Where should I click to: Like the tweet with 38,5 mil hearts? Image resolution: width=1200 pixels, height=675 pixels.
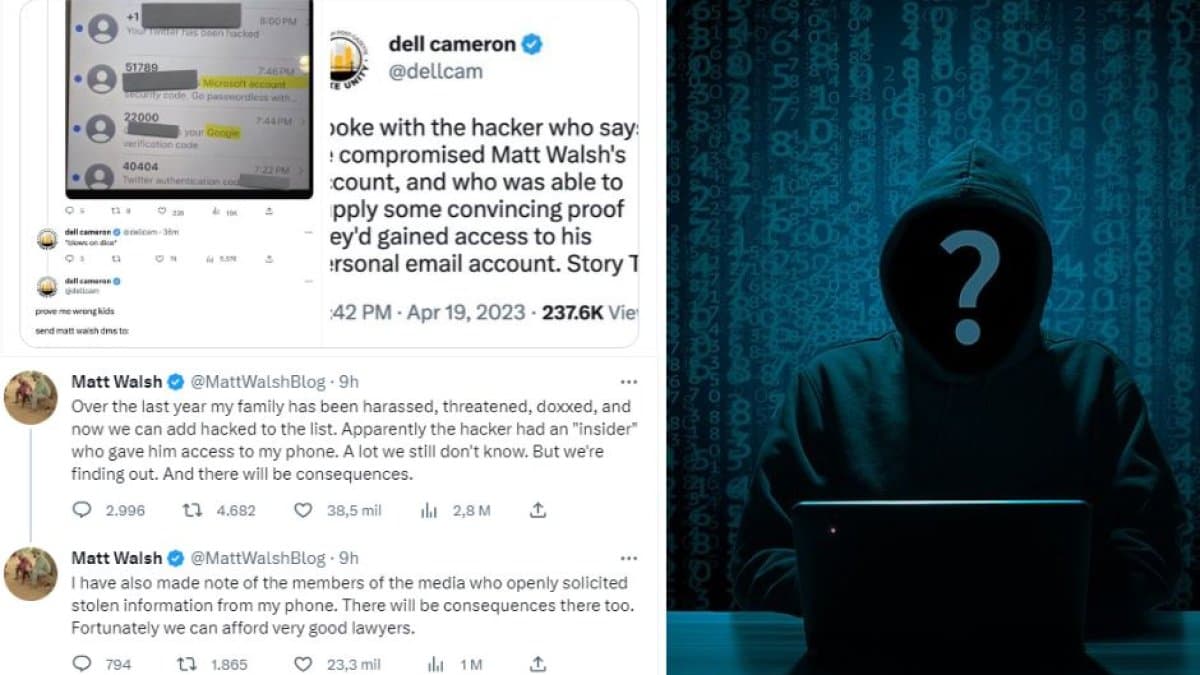point(303,510)
